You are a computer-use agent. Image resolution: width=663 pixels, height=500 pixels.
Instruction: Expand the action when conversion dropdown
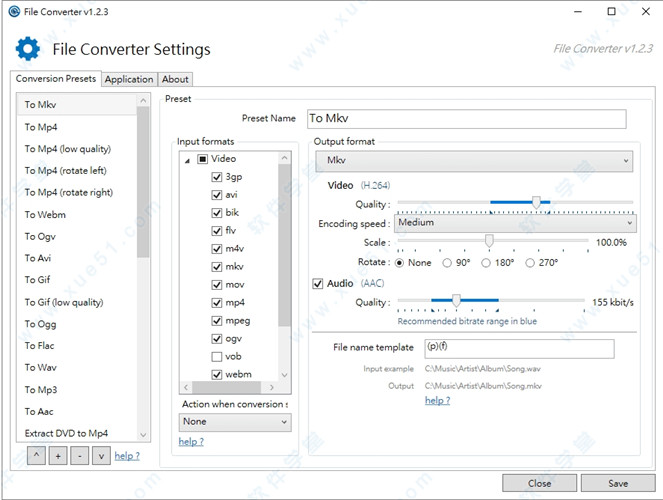tap(235, 422)
